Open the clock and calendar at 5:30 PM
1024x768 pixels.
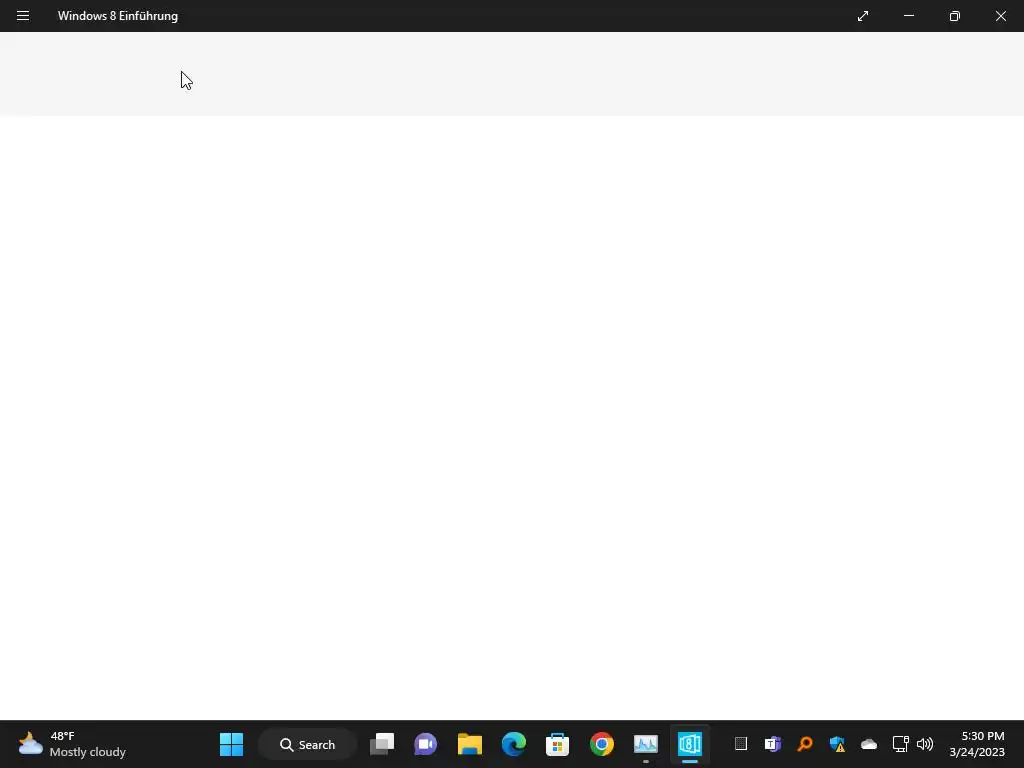(977, 744)
